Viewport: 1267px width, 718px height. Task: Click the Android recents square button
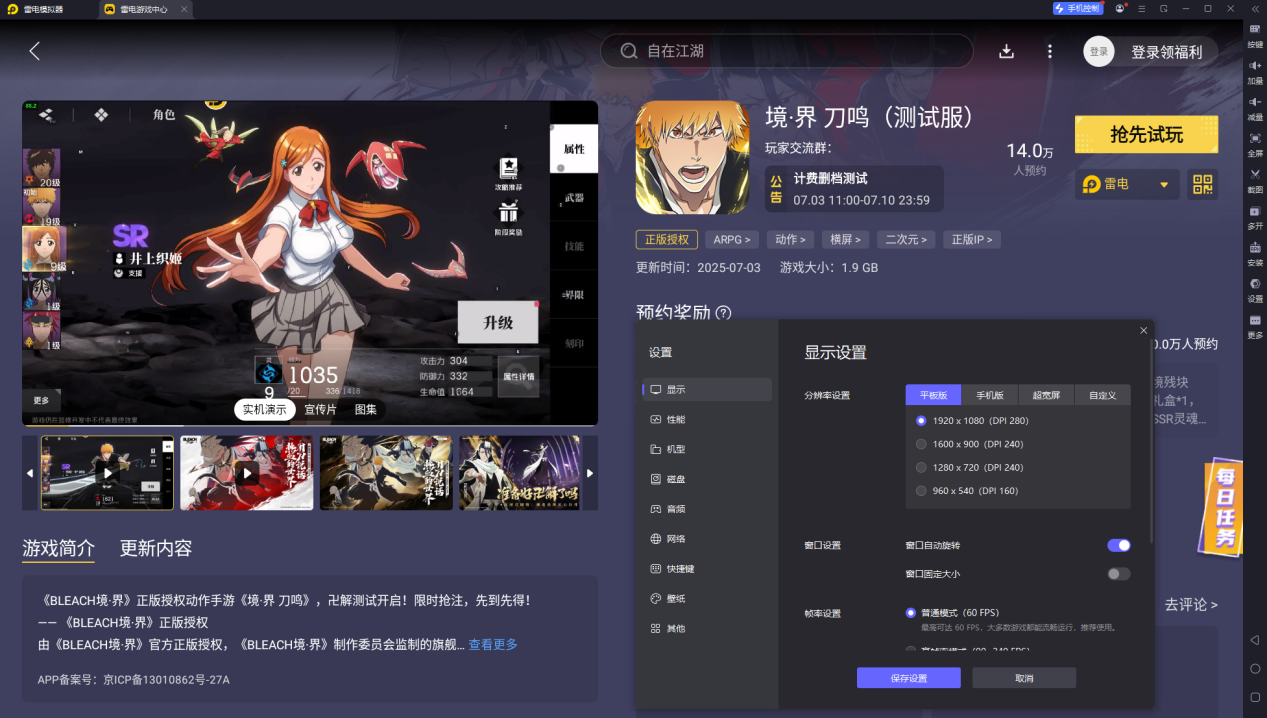pos(1255,697)
